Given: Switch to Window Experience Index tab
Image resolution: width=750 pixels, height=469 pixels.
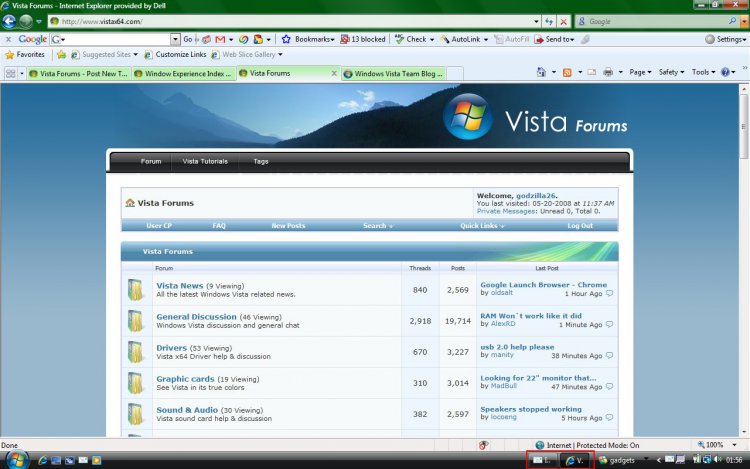Looking at the screenshot, I should pos(184,74).
